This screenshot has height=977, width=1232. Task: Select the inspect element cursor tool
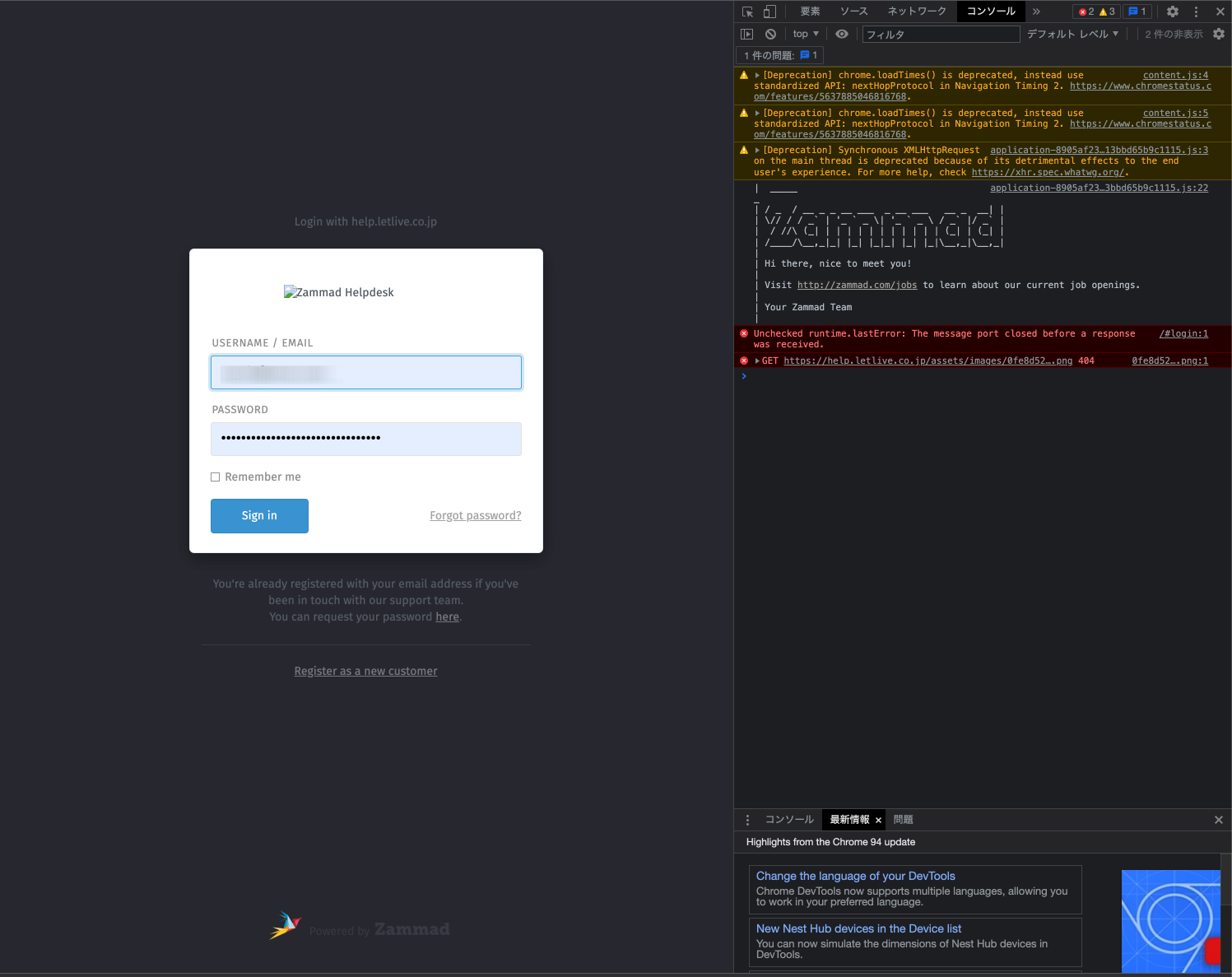[x=746, y=12]
